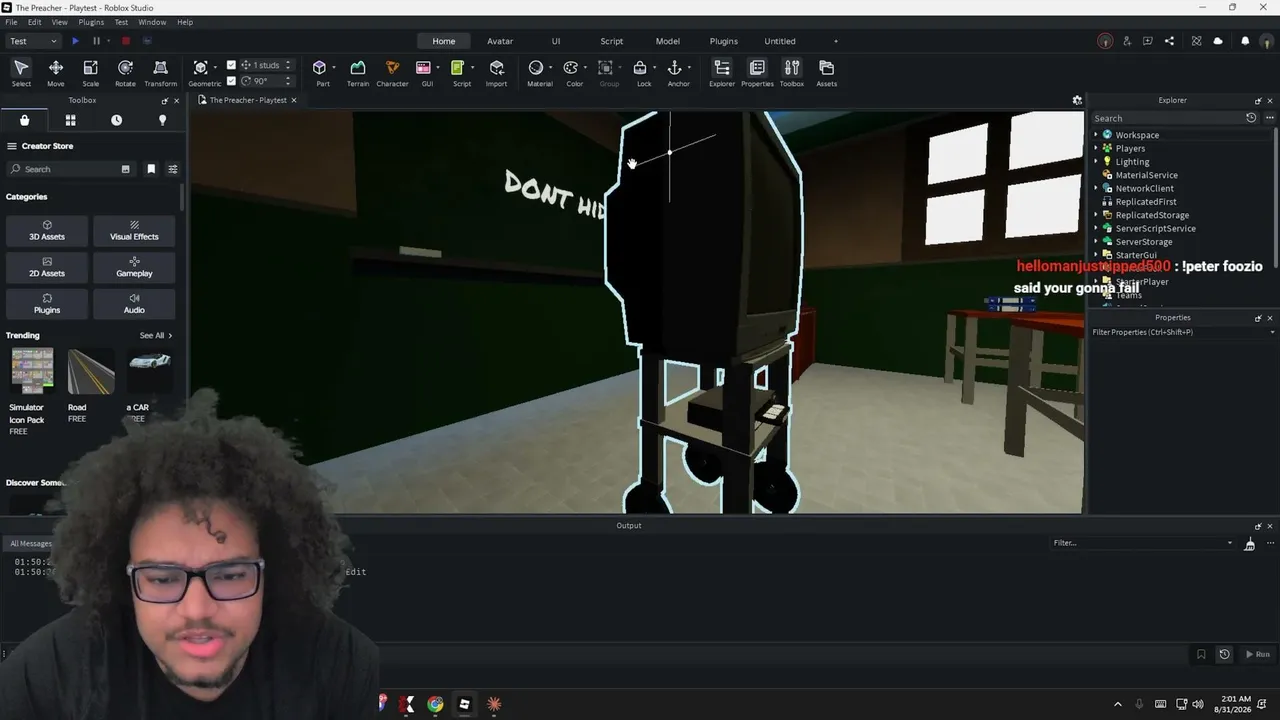
Task: Switch to the Model ribbon tab
Action: click(668, 41)
